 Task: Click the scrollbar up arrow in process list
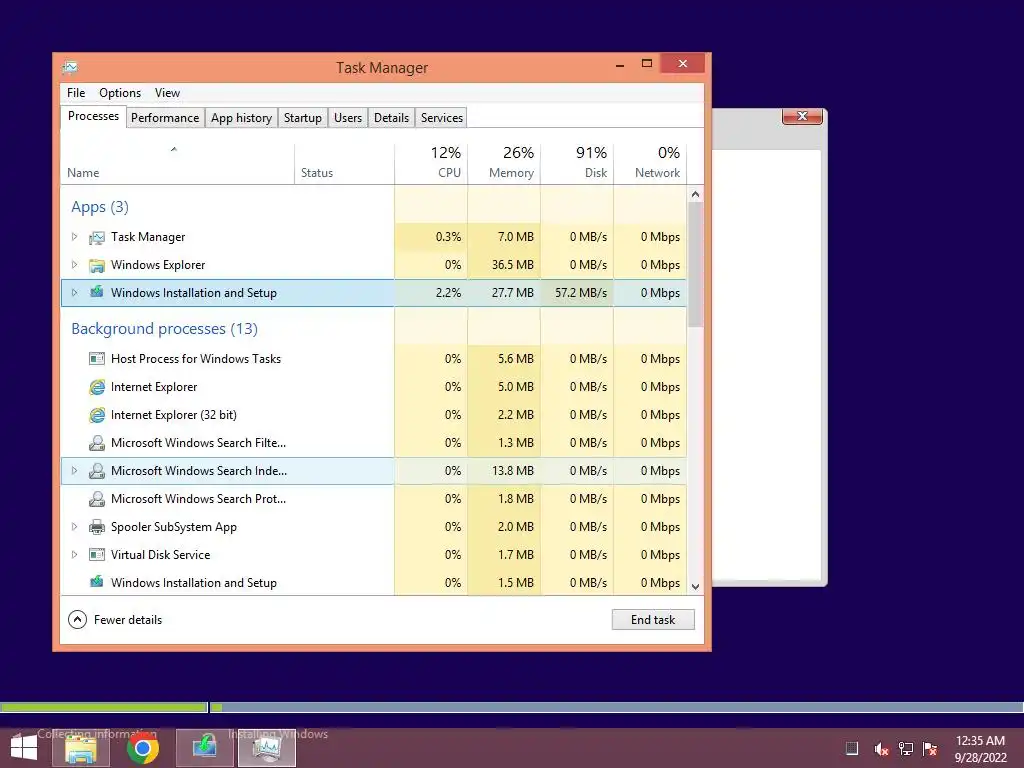[696, 195]
